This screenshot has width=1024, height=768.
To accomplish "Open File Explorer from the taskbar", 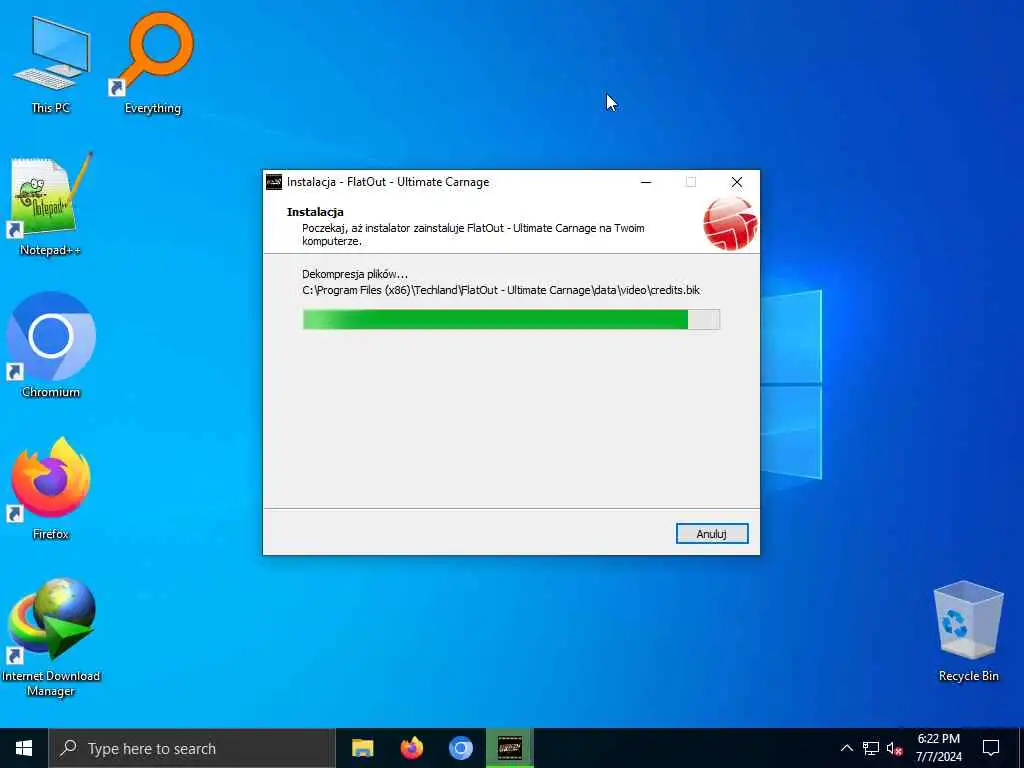I will [x=362, y=748].
